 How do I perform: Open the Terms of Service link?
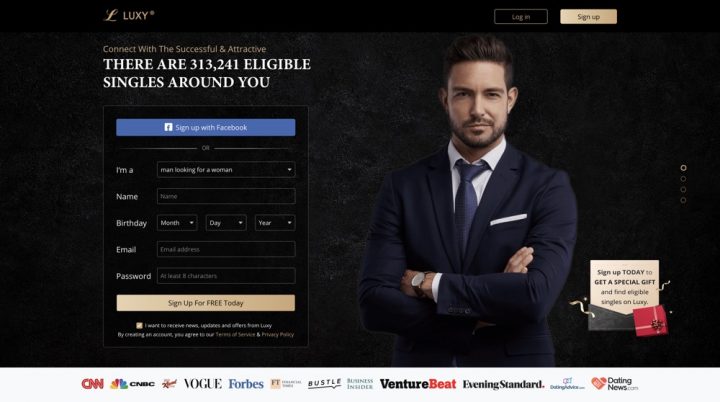click(235, 334)
